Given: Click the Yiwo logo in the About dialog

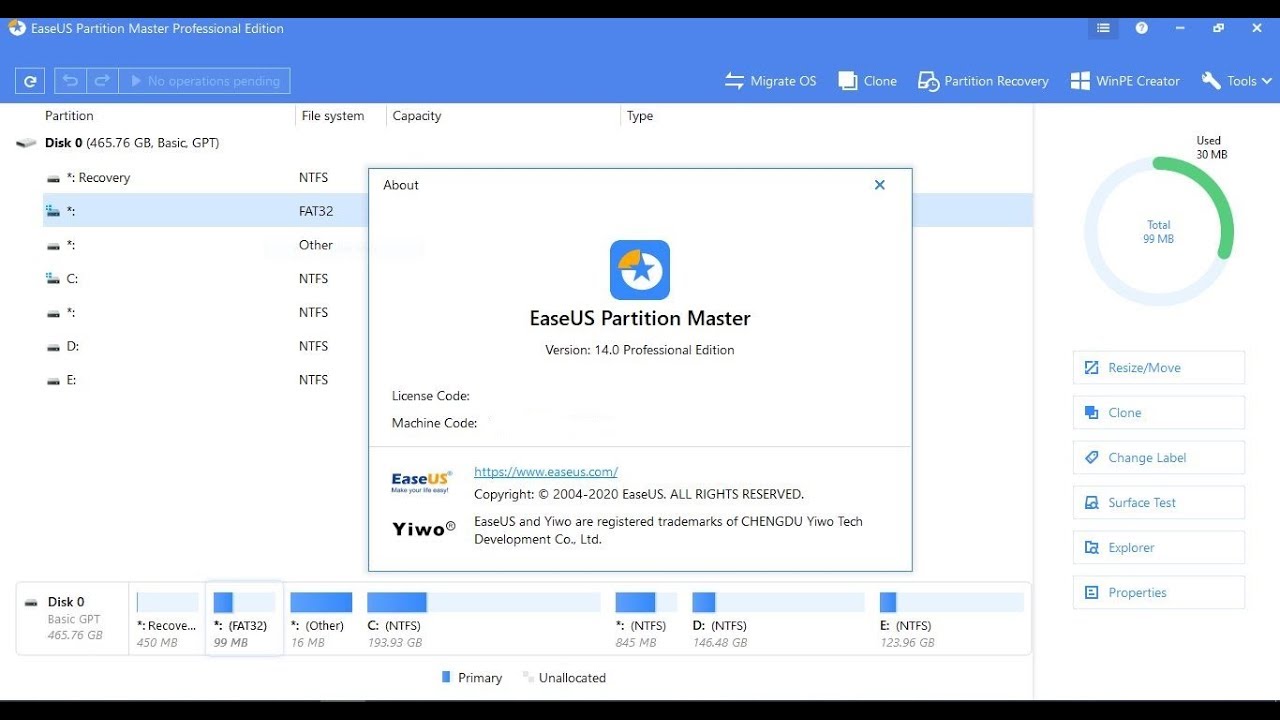Looking at the screenshot, I should [424, 528].
